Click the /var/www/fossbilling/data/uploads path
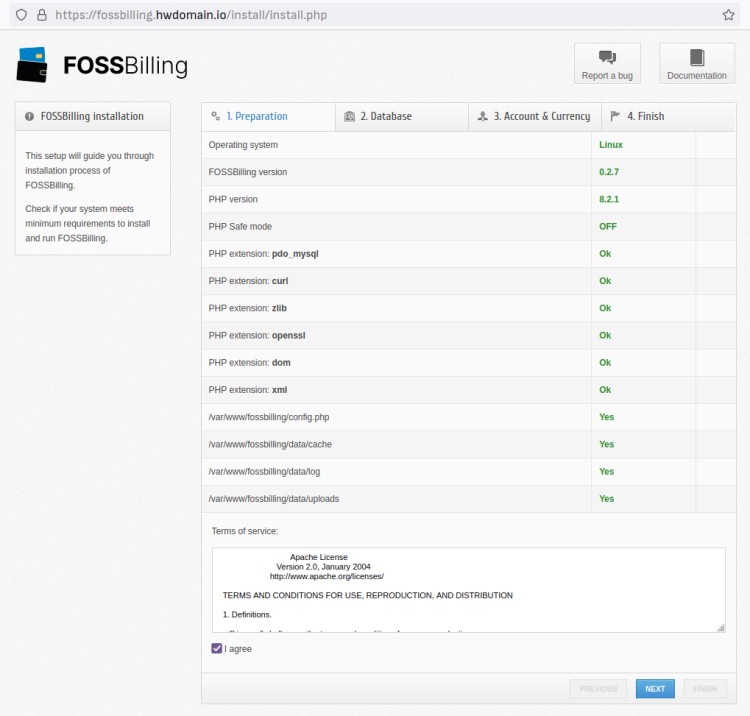The height and width of the screenshot is (716, 750). tap(274, 499)
